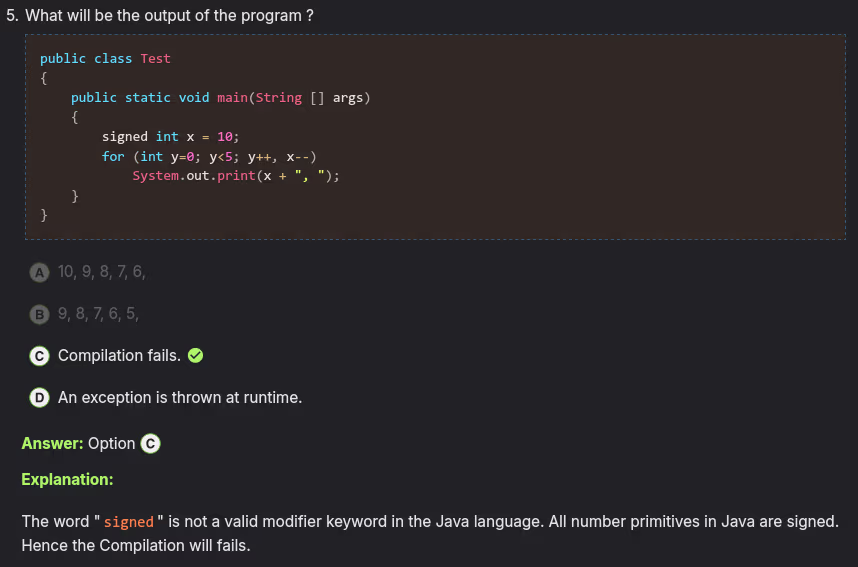Select option A circle badge
The image size is (858, 567).
coord(39,272)
